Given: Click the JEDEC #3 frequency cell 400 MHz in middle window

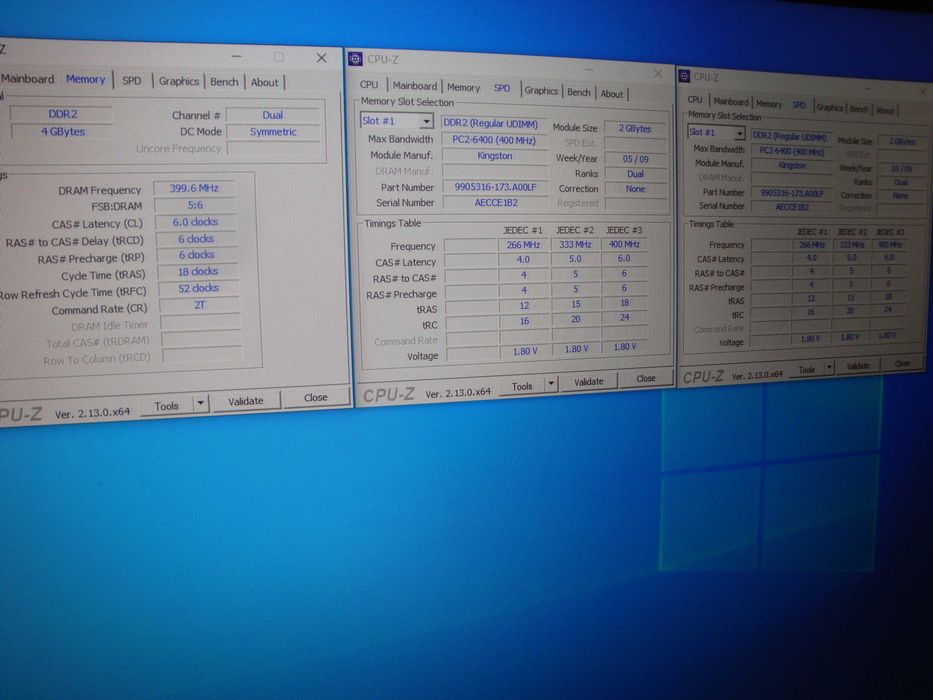Looking at the screenshot, I should point(624,244).
